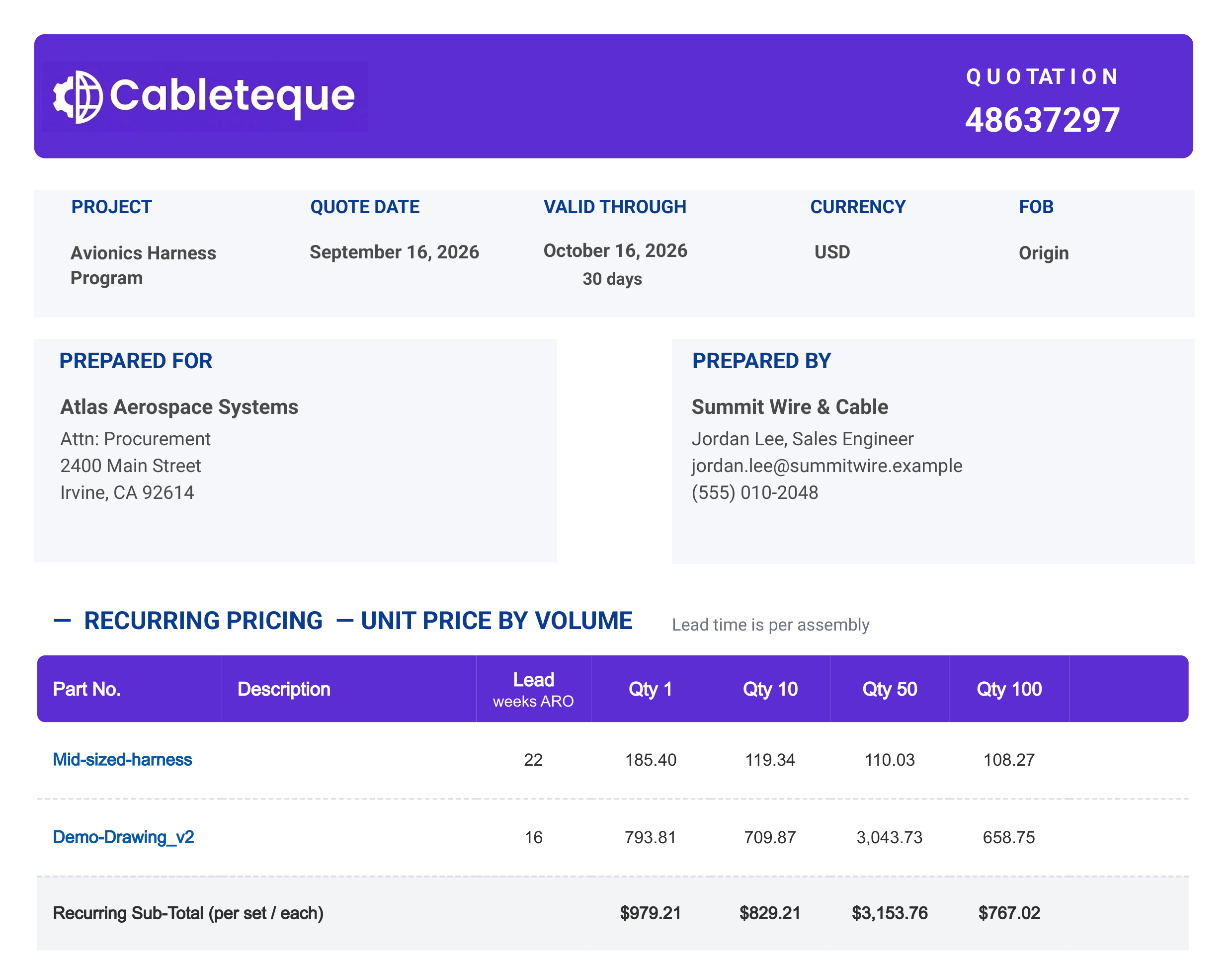Click the Qty 1 column header
This screenshot has width=1232, height=959.
pos(651,689)
